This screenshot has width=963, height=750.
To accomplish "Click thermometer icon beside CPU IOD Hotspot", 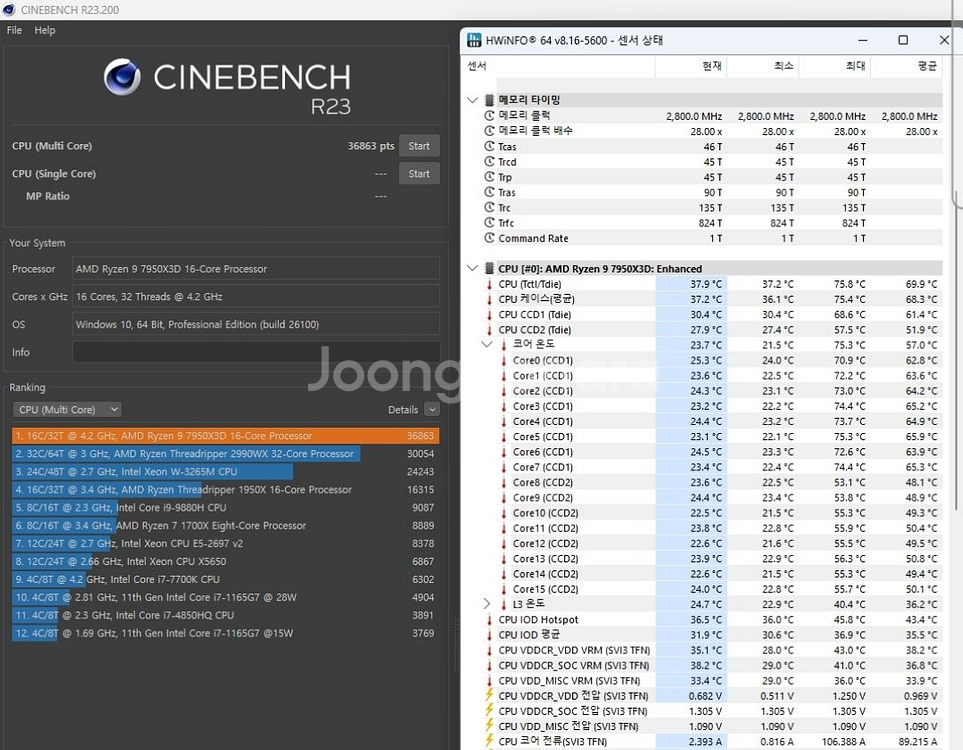I will [x=489, y=620].
